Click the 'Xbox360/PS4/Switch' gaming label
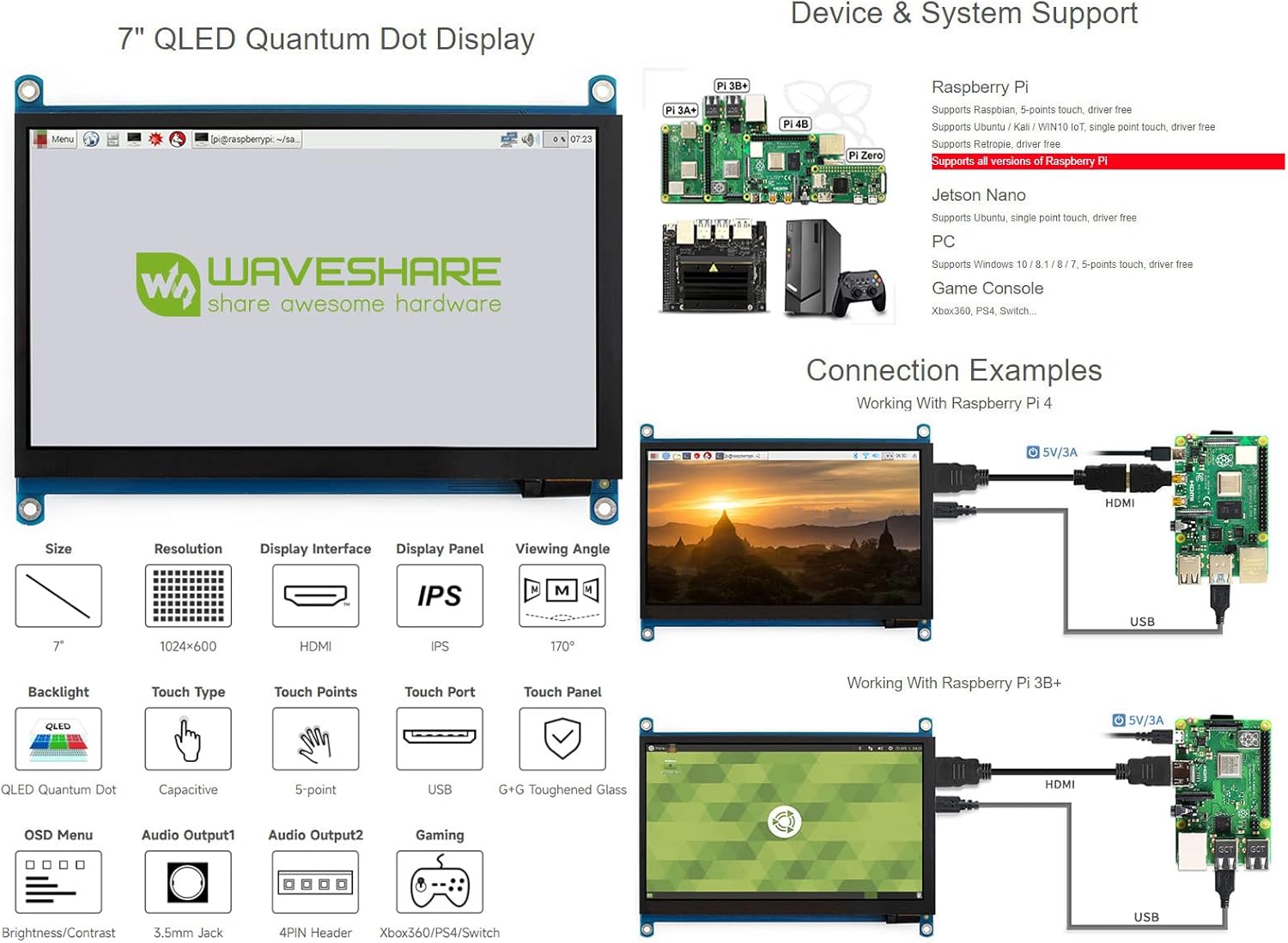The width and height of the screenshot is (1288, 943). [440, 933]
